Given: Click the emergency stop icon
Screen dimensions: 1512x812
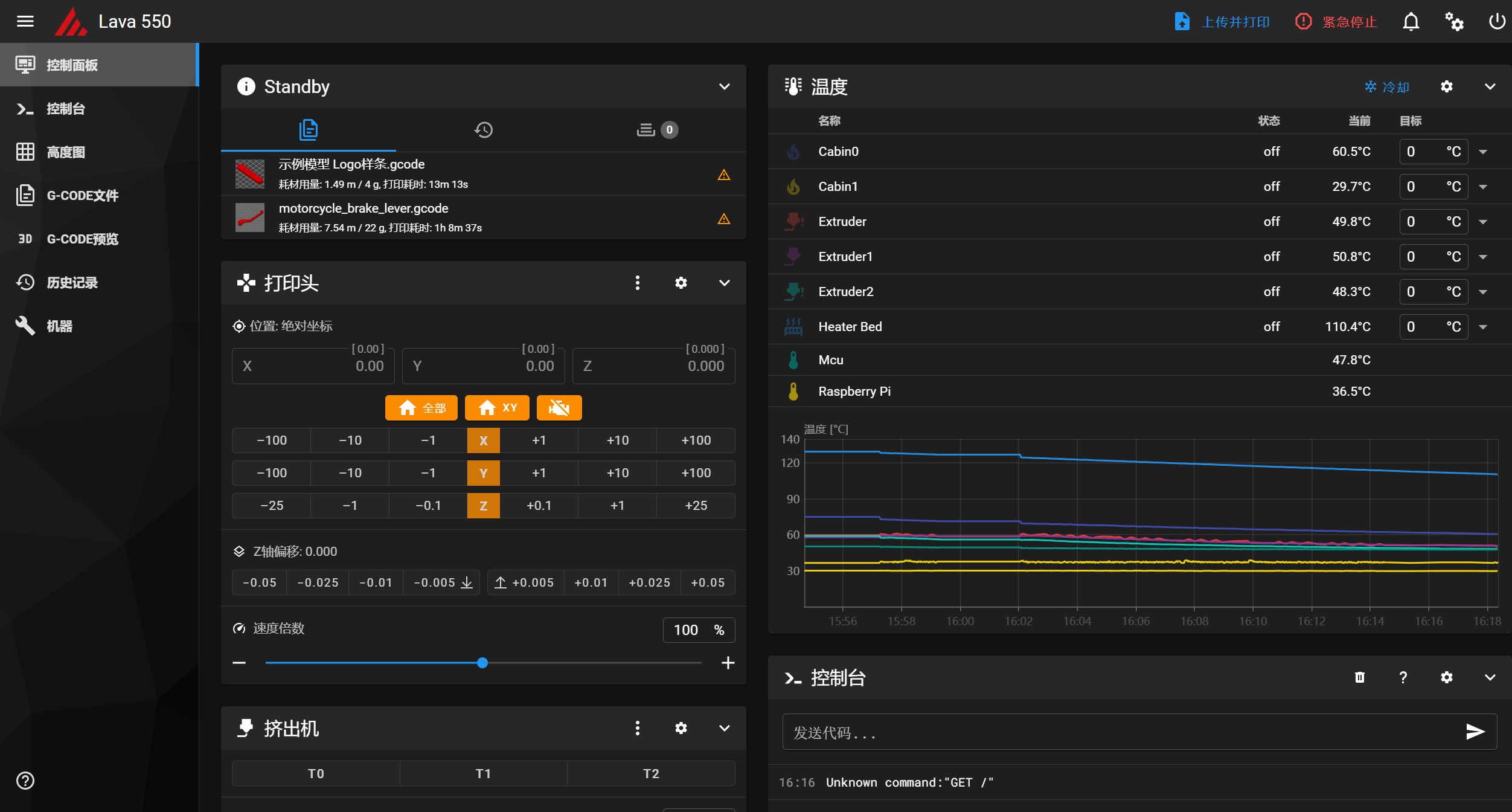Looking at the screenshot, I should (1303, 22).
